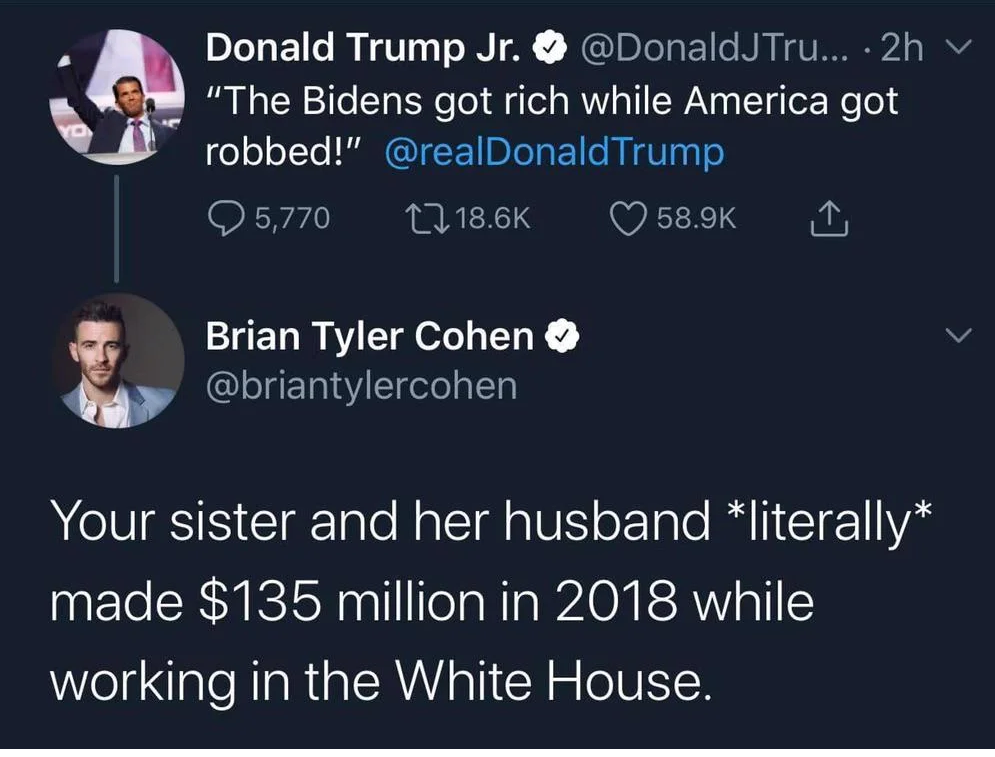Open the Brian Tyler Cohen display name

click(x=370, y=338)
